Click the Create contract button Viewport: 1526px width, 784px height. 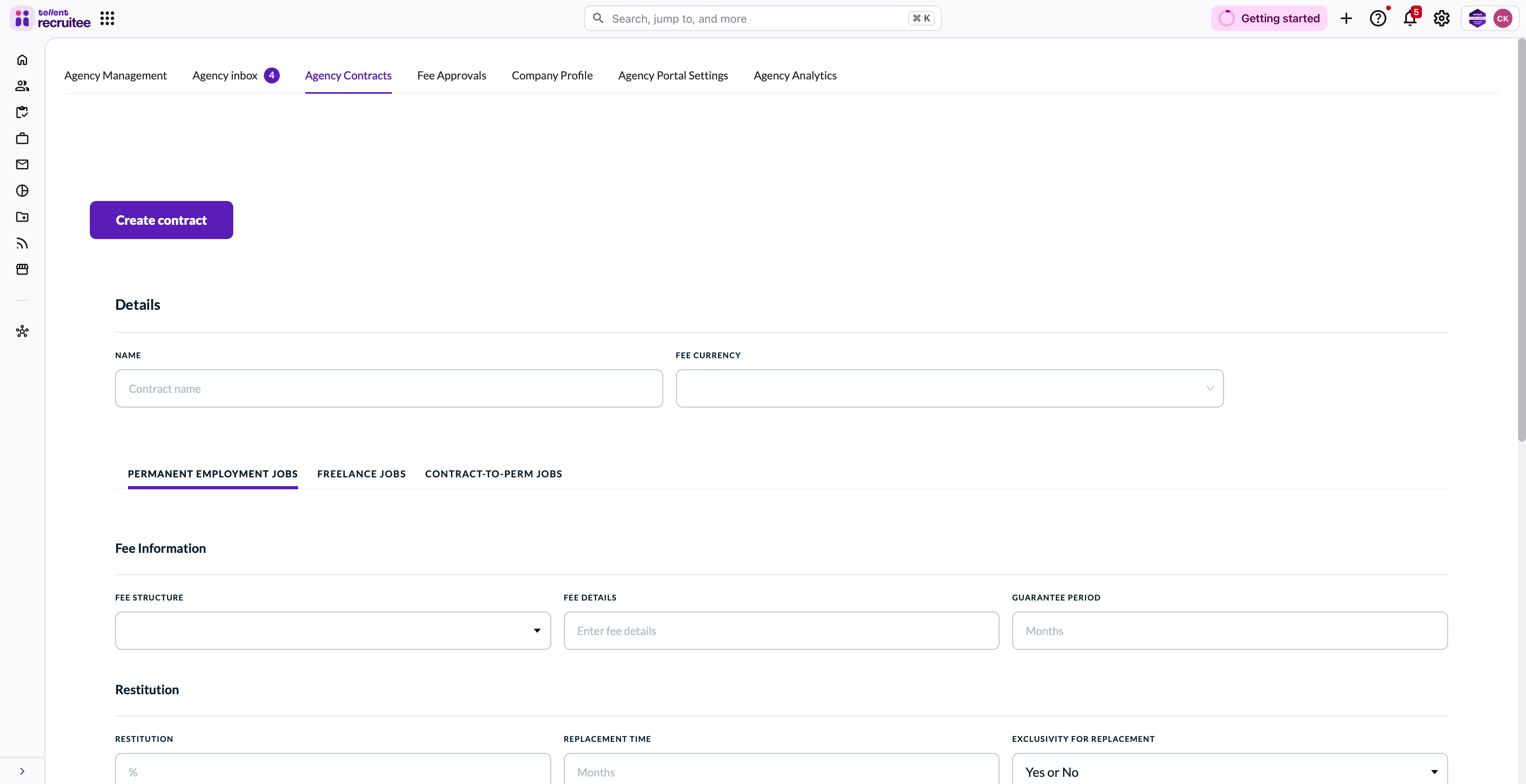161,220
